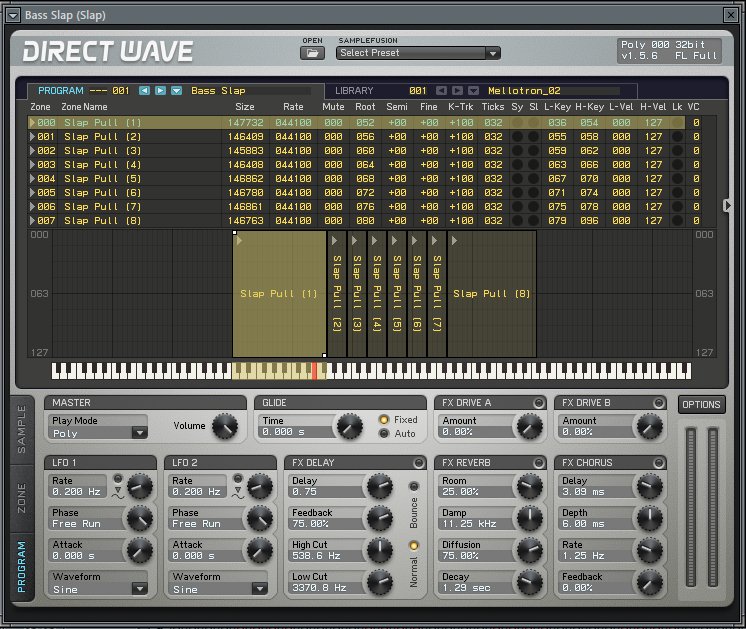Image resolution: width=746 pixels, height=629 pixels.
Task: Toggle LFO 1 tempo sync indicator
Action: tap(118, 478)
